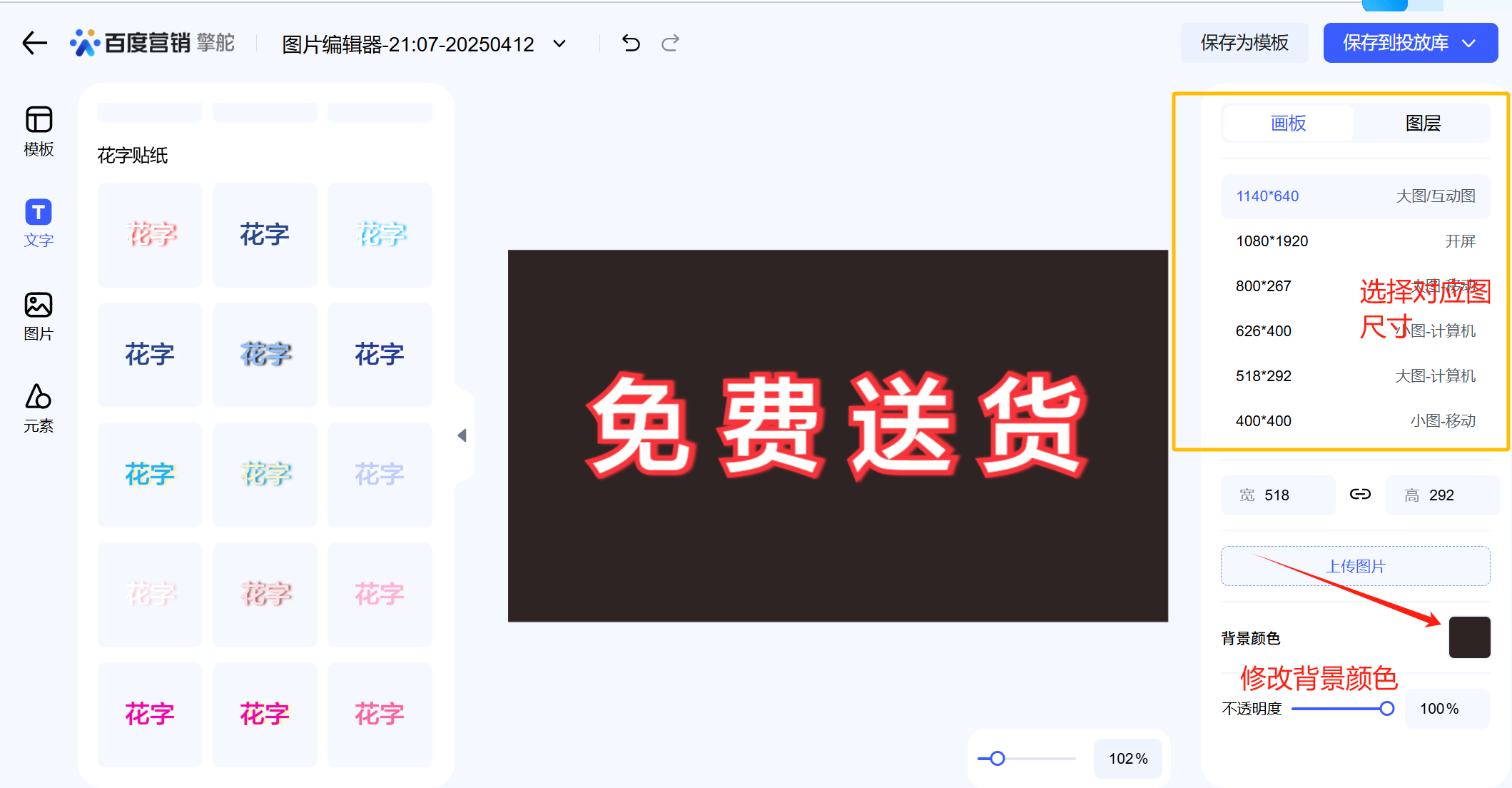Click the 不透明度 opacity slider handle
The height and width of the screenshot is (788, 1512).
coord(1386,709)
